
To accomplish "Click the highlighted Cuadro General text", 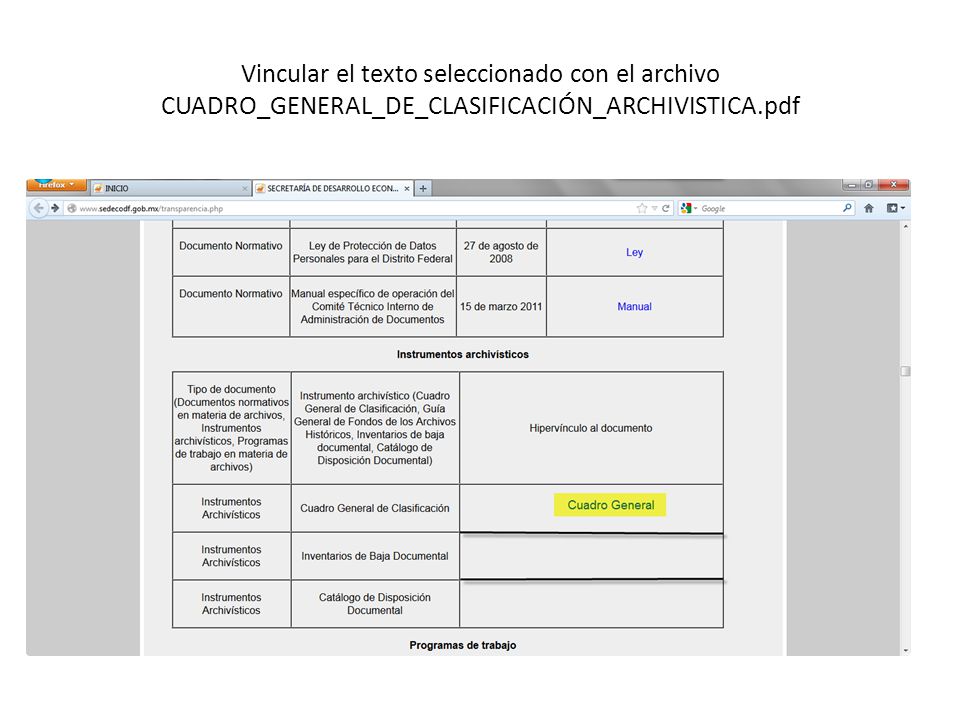I will pyautogui.click(x=610, y=505).
